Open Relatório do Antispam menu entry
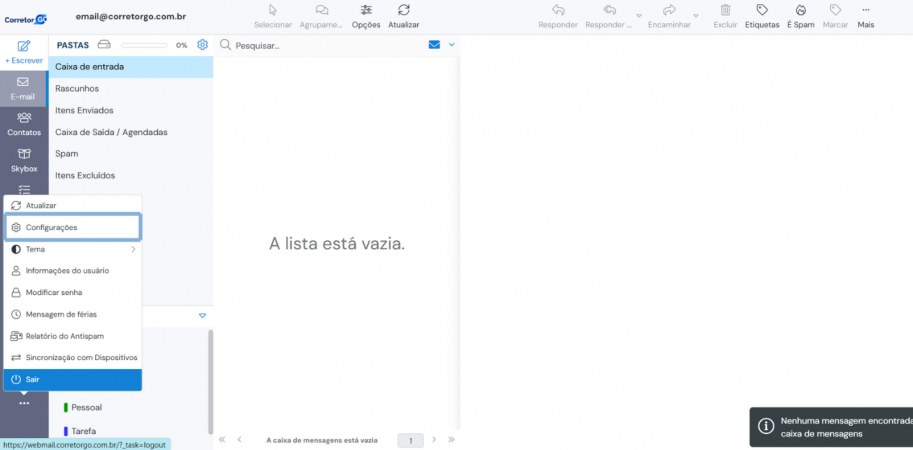 coord(72,336)
